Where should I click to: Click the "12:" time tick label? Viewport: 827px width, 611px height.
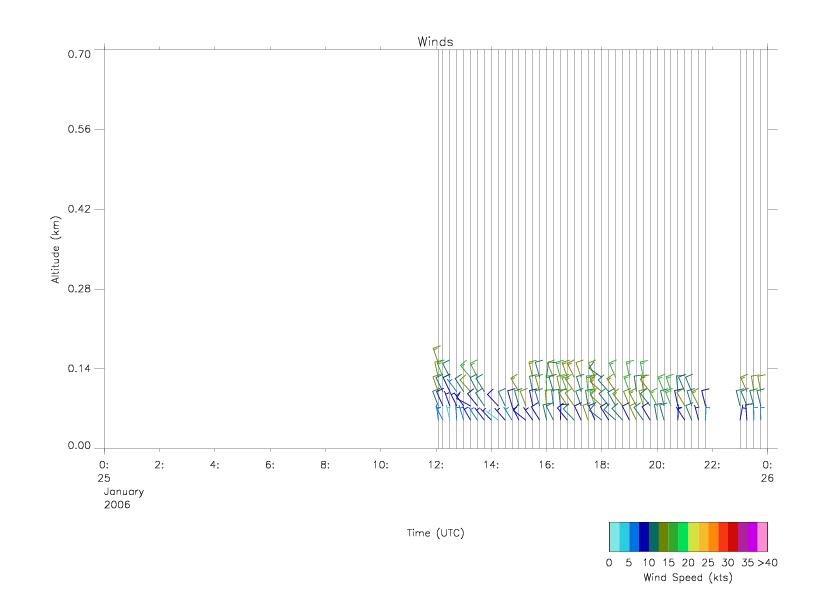coord(436,465)
